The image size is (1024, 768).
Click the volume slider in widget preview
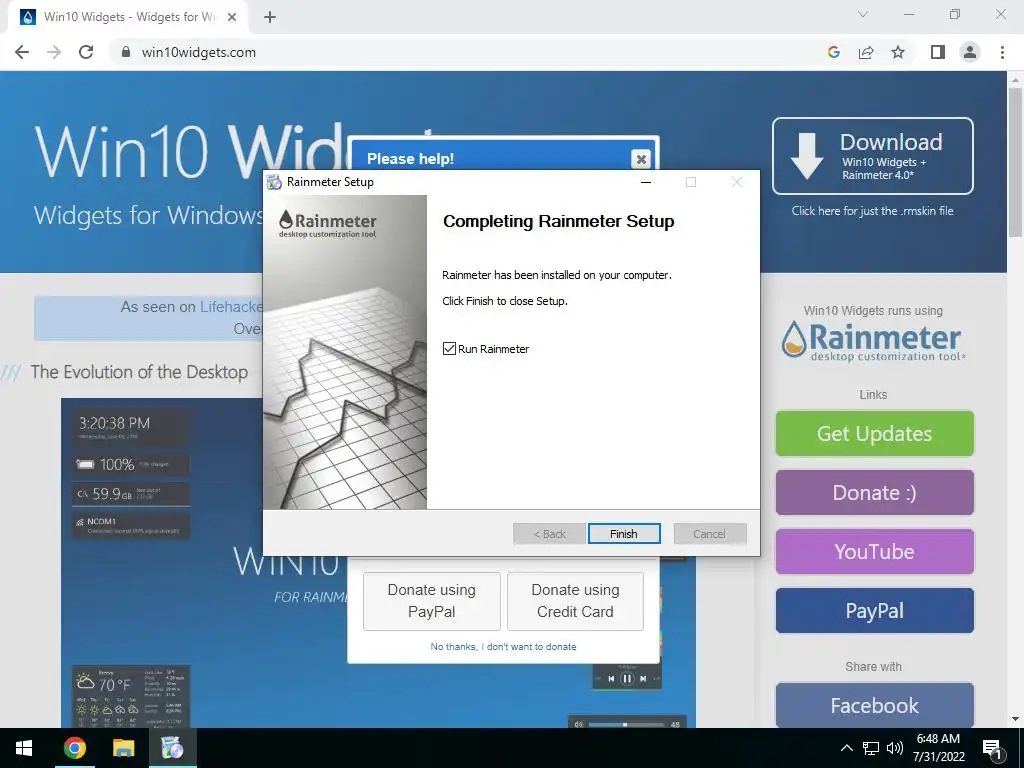click(x=627, y=724)
